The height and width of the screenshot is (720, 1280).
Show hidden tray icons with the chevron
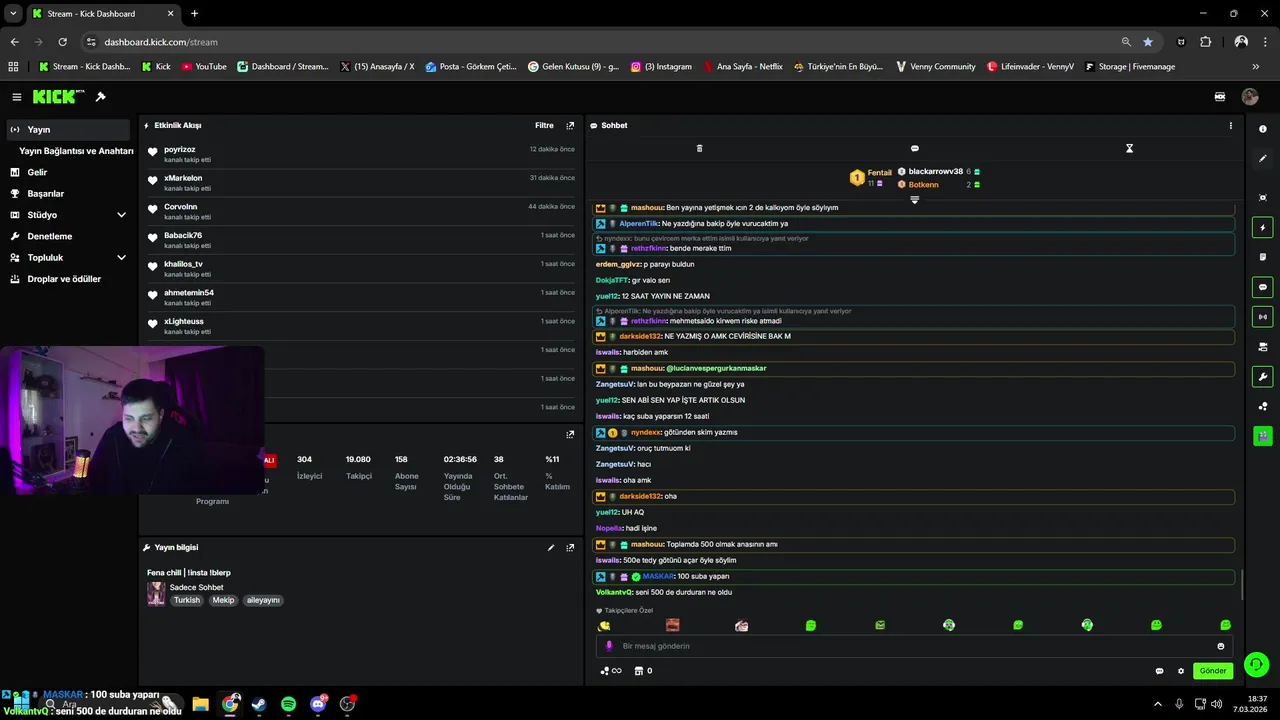1158,704
